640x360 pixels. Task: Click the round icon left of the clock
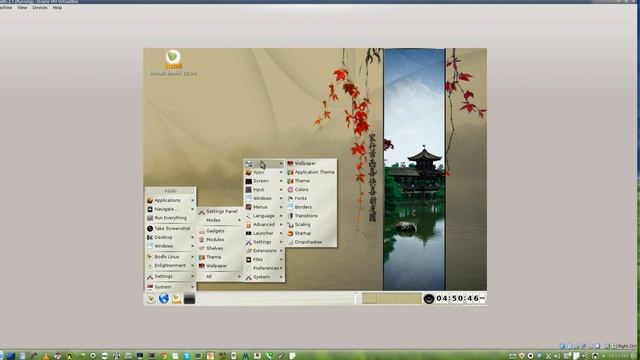[x=429, y=299]
